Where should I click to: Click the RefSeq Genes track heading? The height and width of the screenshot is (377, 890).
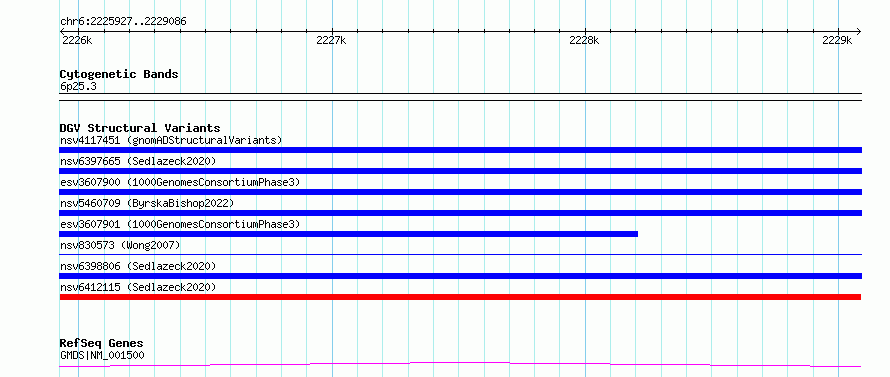point(102,344)
